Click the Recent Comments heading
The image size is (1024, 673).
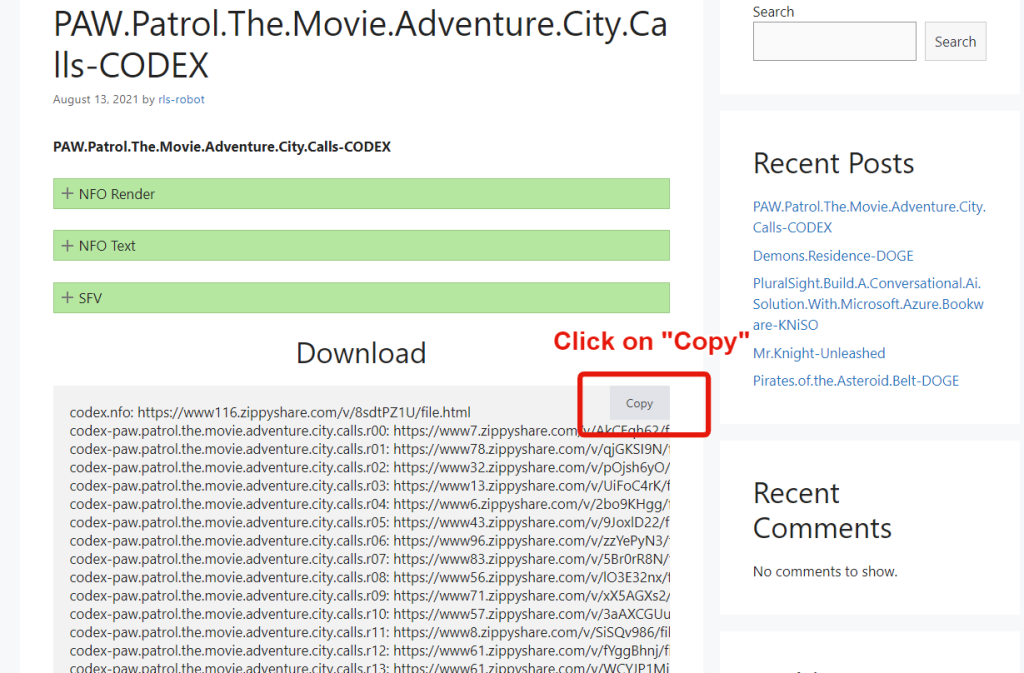[822, 510]
